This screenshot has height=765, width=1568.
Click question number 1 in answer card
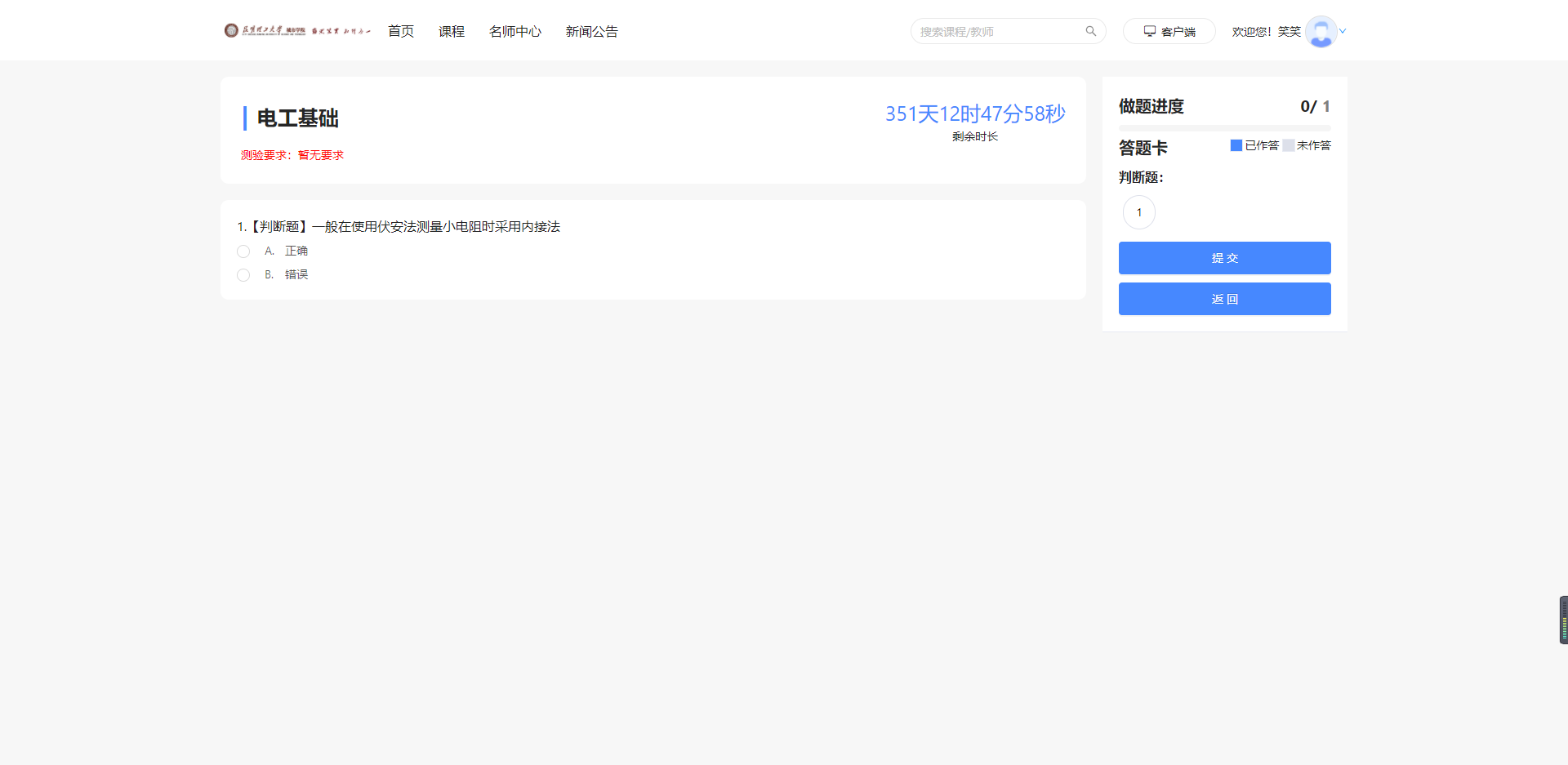pos(1138,211)
